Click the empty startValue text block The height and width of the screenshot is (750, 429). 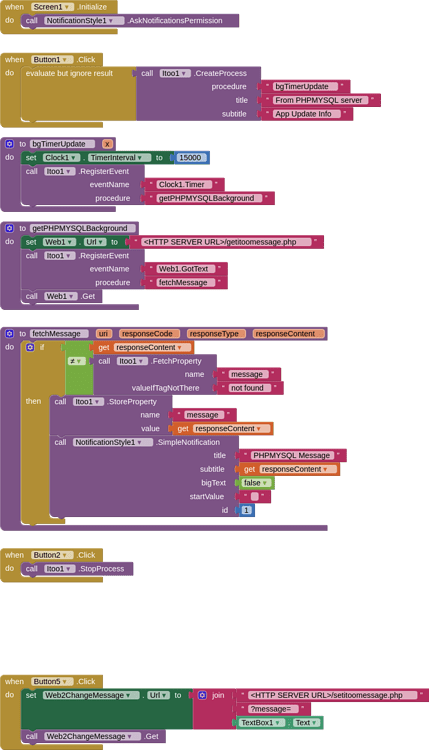[x=255, y=496]
